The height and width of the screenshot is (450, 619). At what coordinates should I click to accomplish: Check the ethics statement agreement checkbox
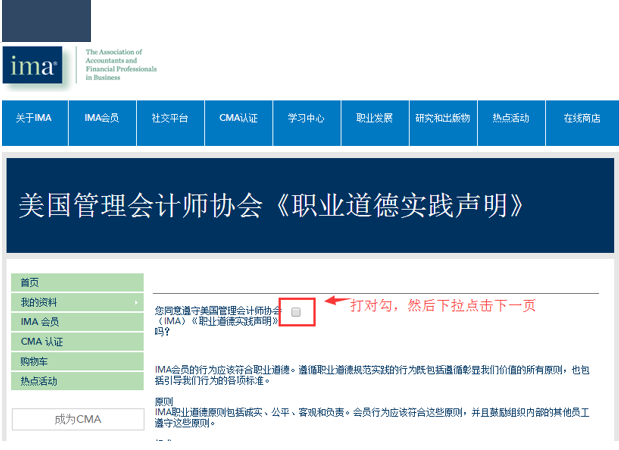[x=296, y=312]
